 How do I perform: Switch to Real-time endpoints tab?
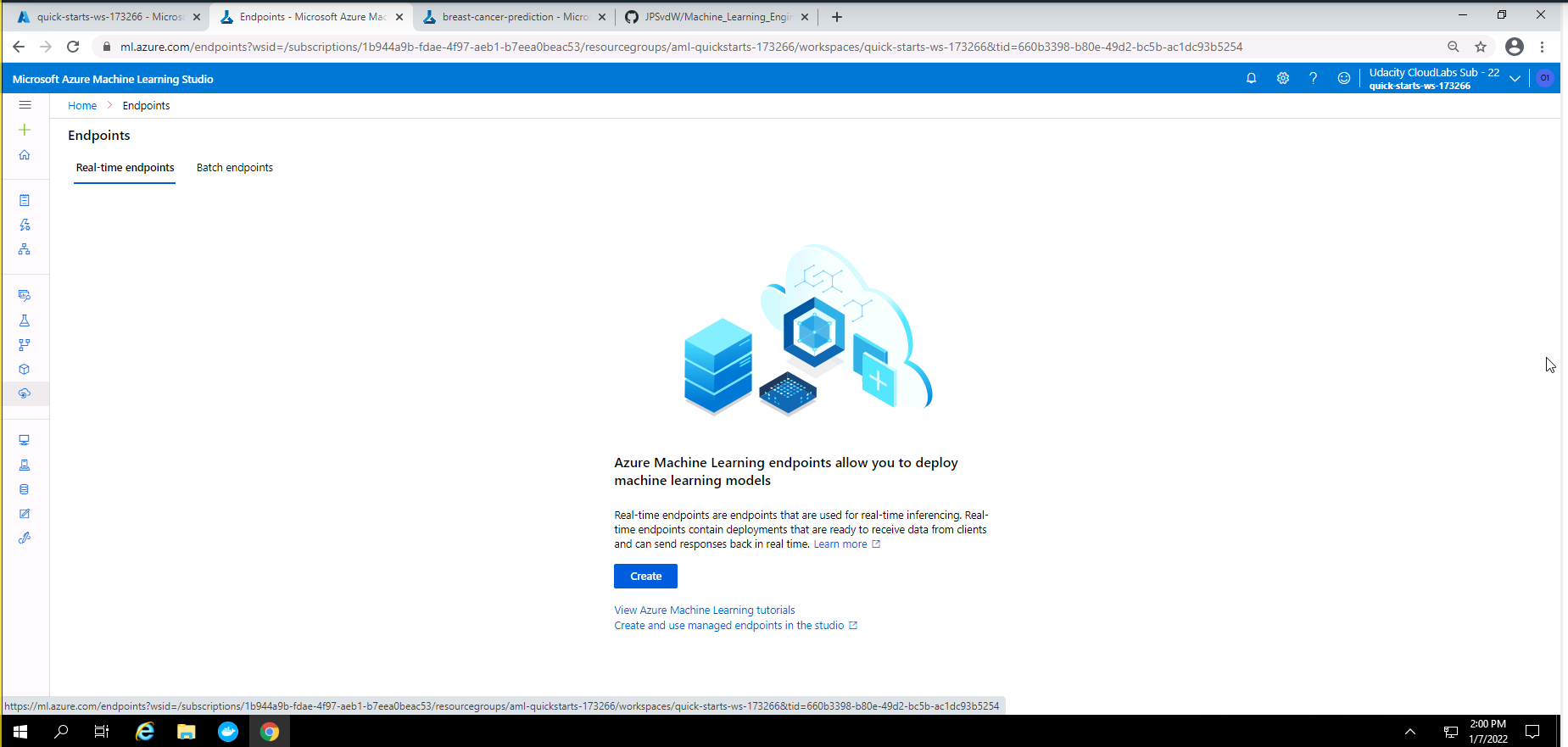coord(125,168)
